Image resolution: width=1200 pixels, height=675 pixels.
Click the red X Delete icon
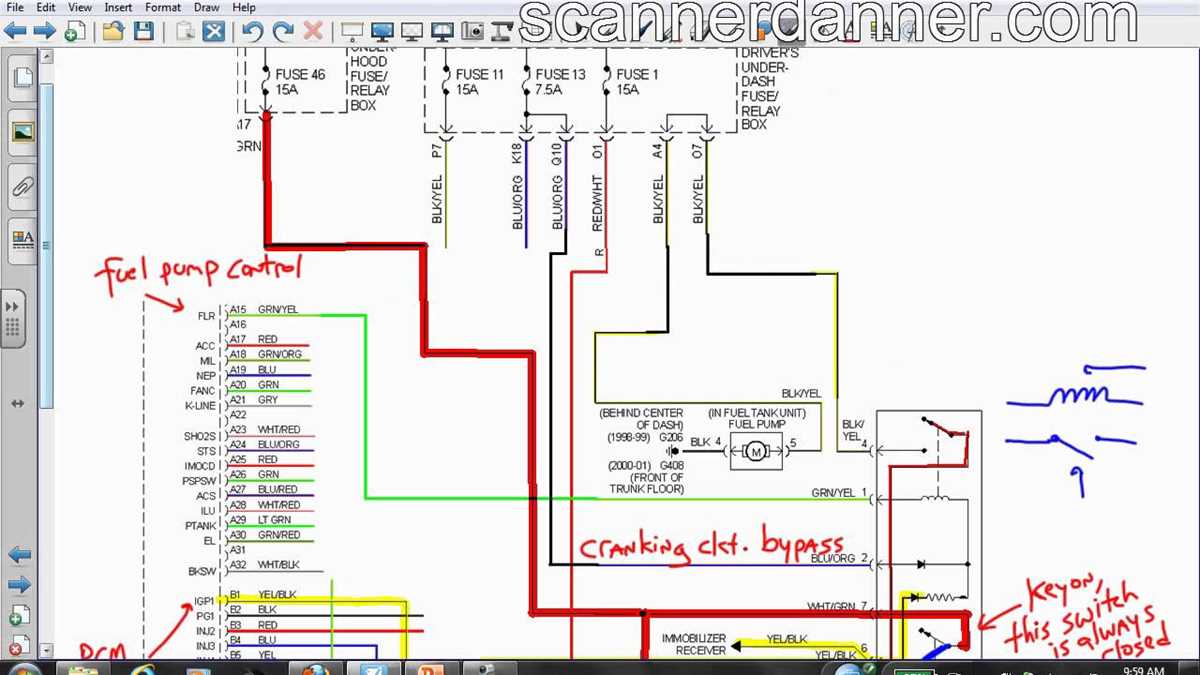tap(313, 32)
